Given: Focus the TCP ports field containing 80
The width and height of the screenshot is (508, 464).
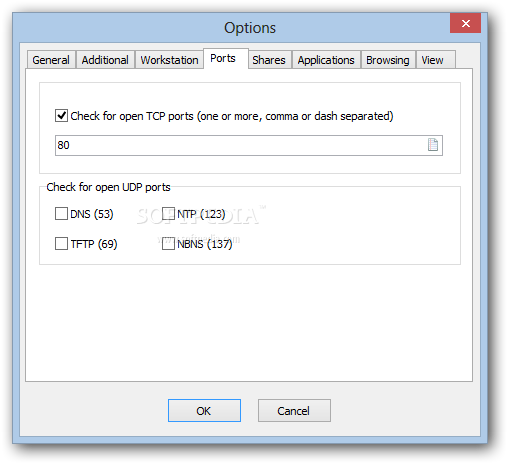Looking at the screenshot, I should pyautogui.click(x=249, y=145).
